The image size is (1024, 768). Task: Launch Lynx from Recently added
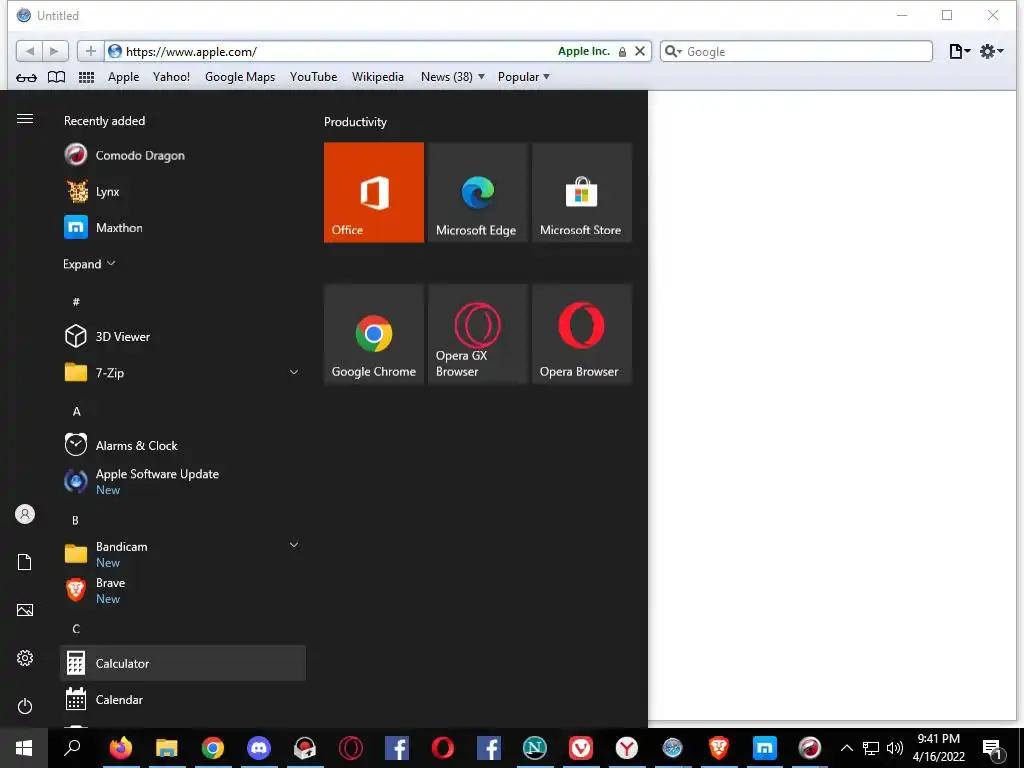click(183, 191)
